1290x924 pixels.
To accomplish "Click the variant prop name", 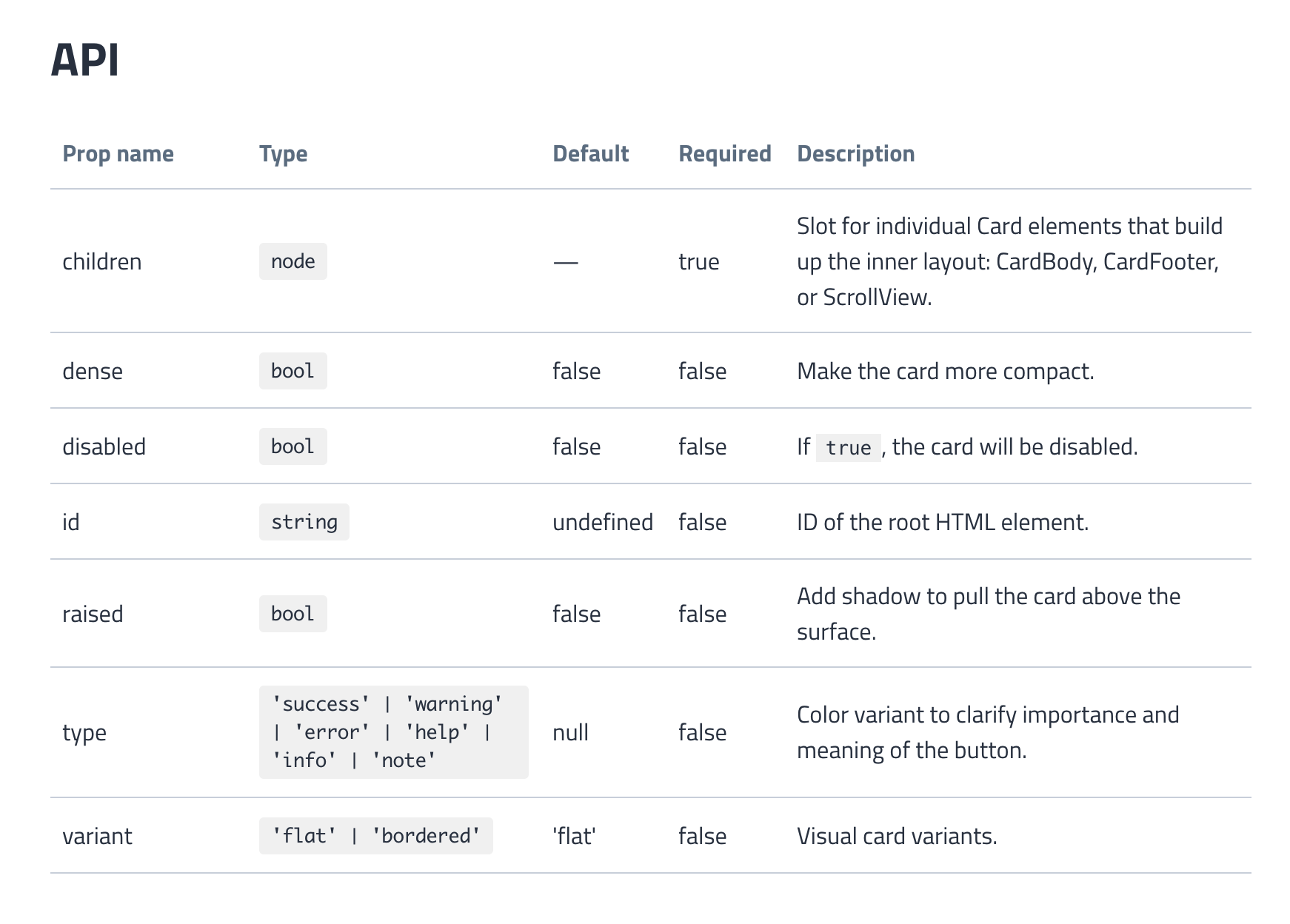I will [97, 837].
